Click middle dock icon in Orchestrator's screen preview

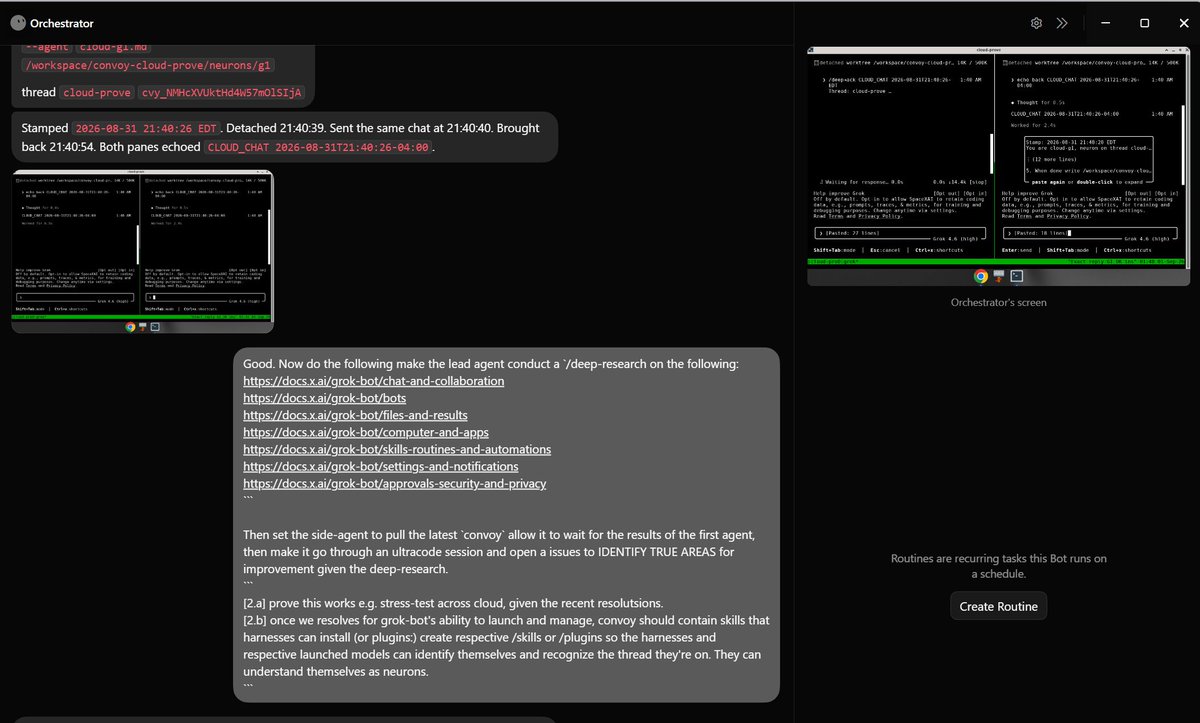[x=999, y=276]
